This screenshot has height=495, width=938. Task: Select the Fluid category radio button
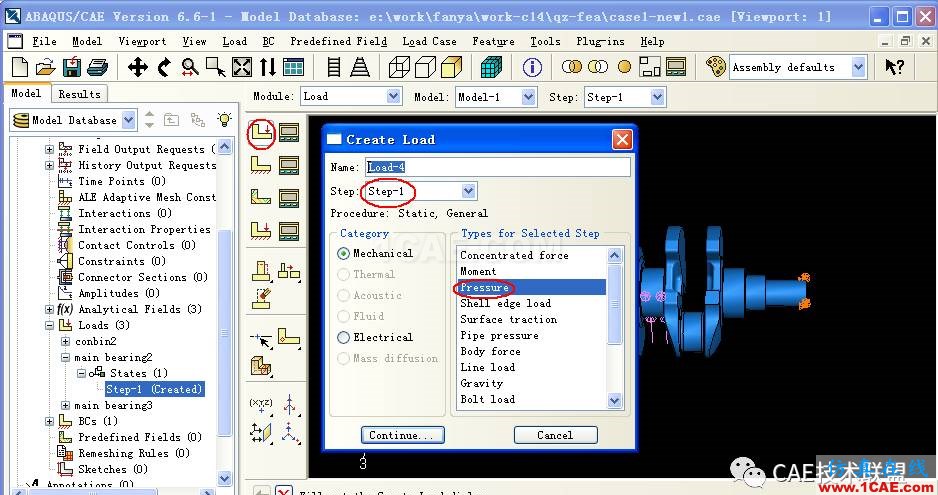(x=343, y=317)
